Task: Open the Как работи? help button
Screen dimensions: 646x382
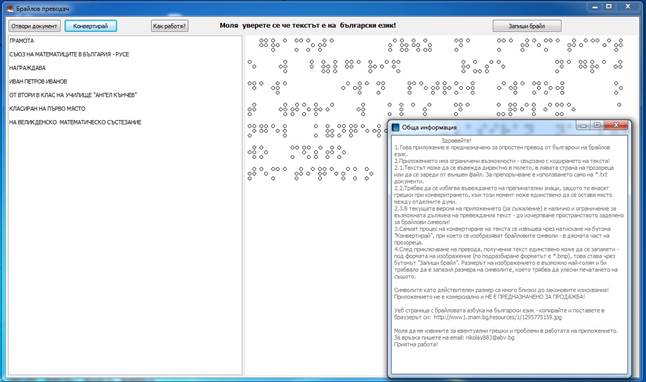Action: tap(169, 26)
